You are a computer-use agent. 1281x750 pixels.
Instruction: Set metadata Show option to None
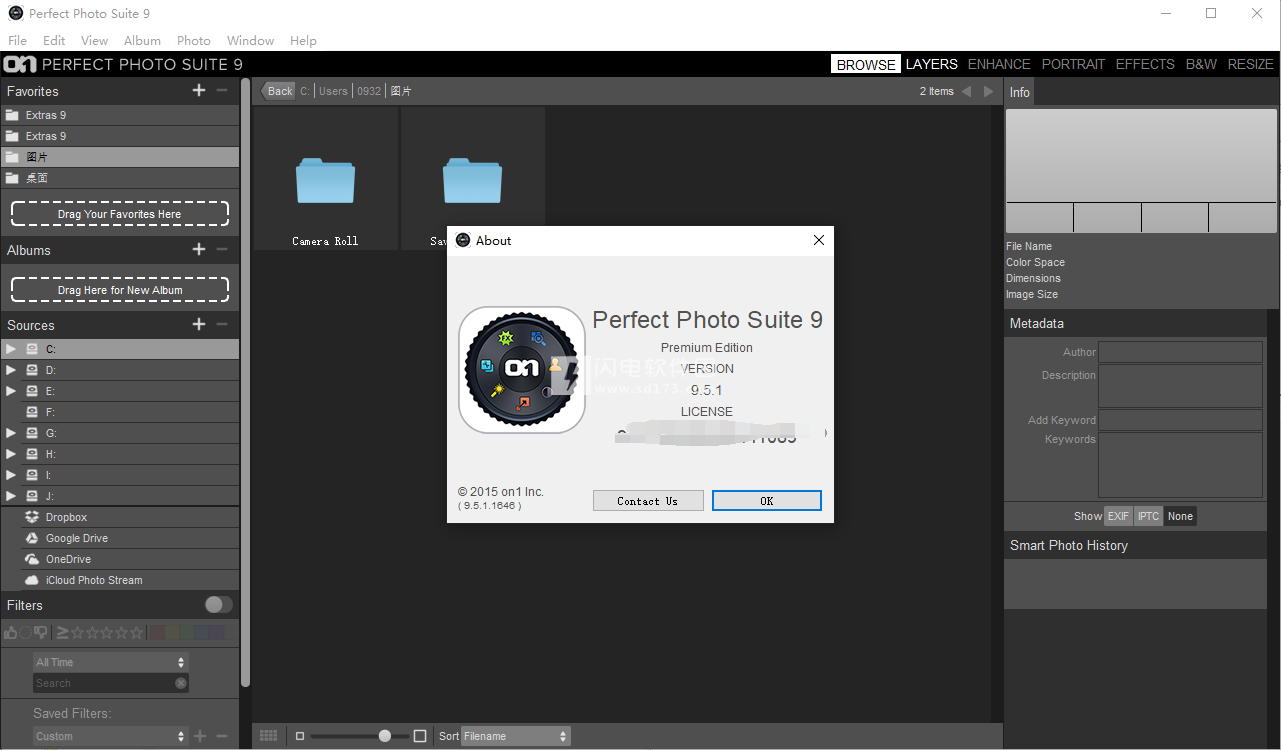coord(1180,516)
